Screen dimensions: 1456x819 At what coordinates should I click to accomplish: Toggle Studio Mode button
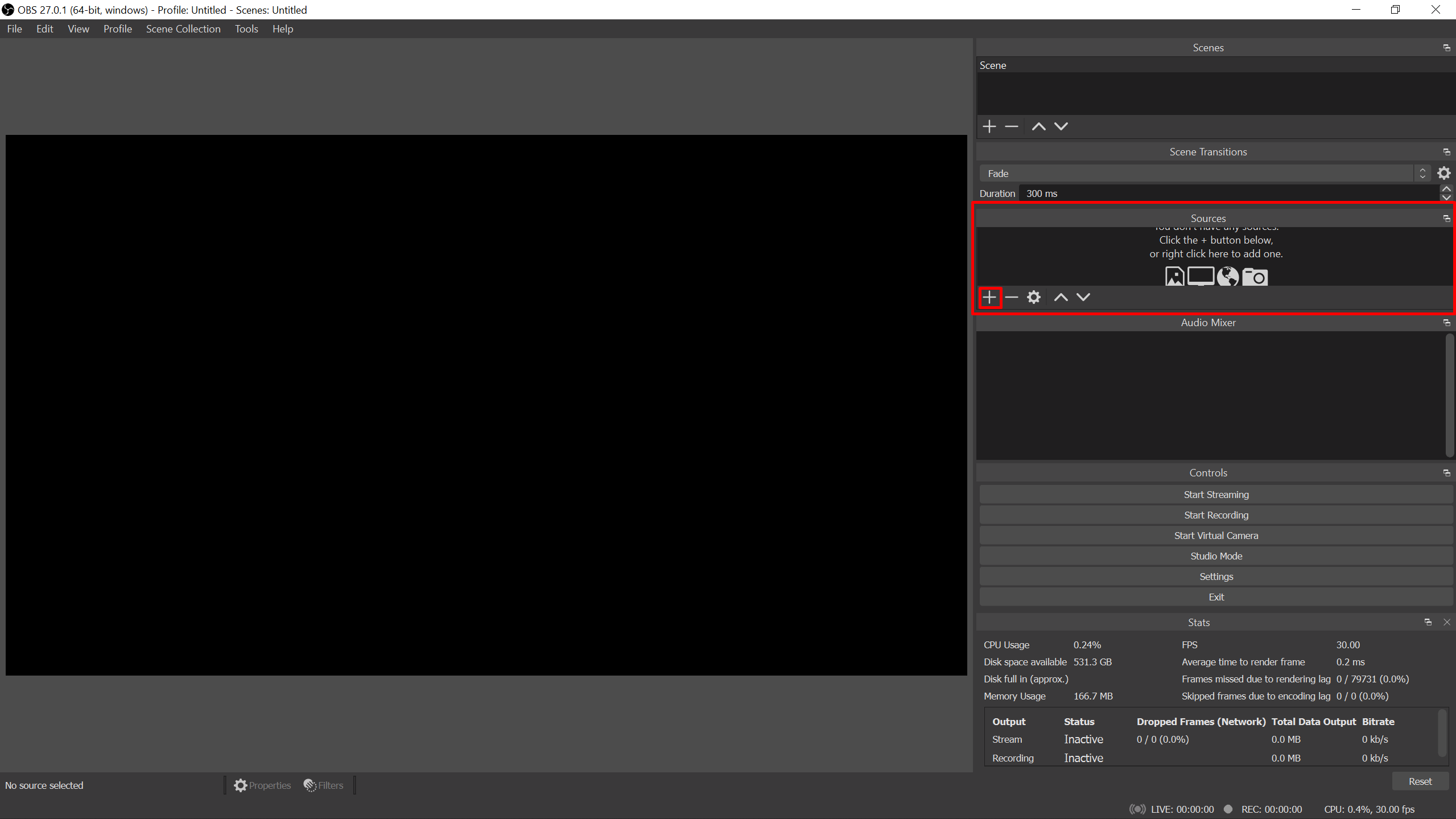(x=1216, y=556)
